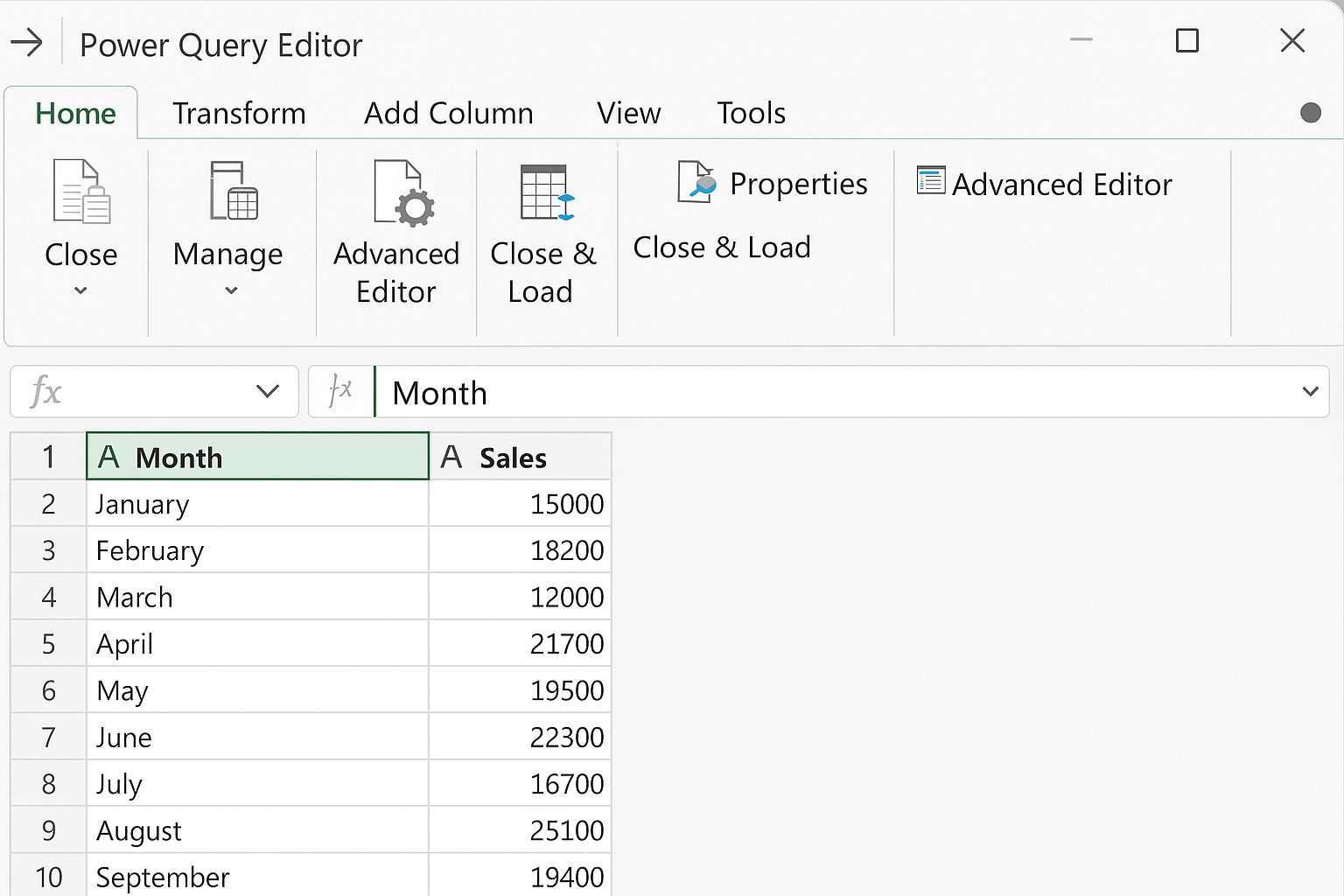Click the large Close & Load label
This screenshot has height=896, width=1344.
click(x=542, y=272)
